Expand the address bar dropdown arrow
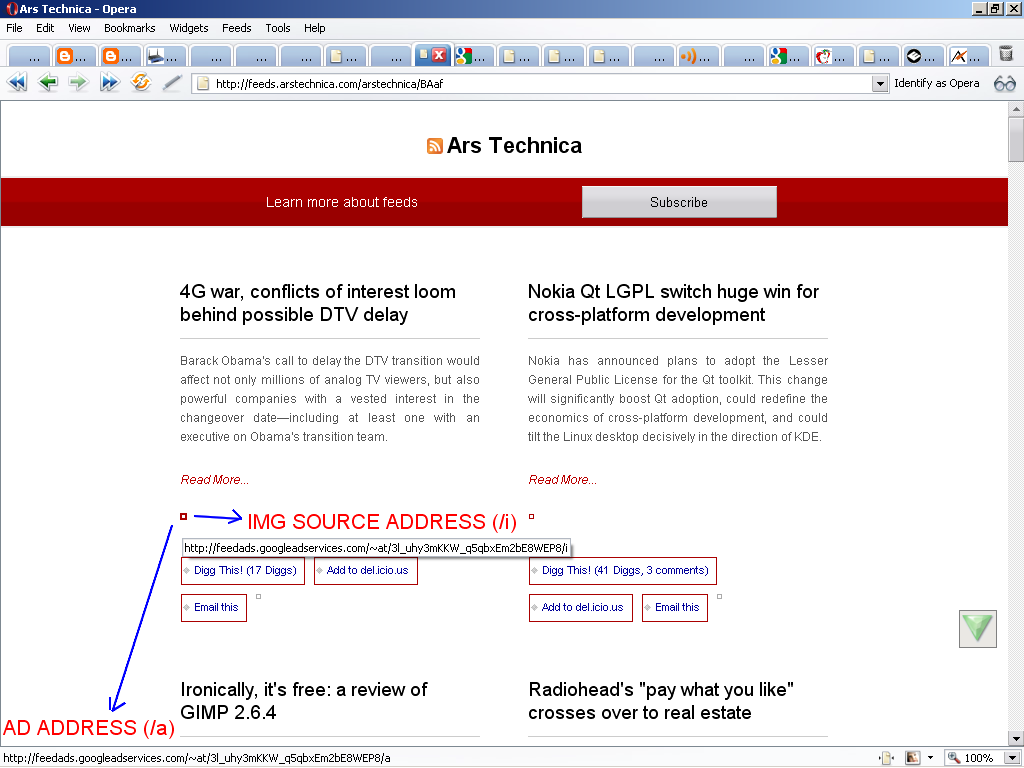Image resolution: width=1024 pixels, height=768 pixels. [x=879, y=84]
